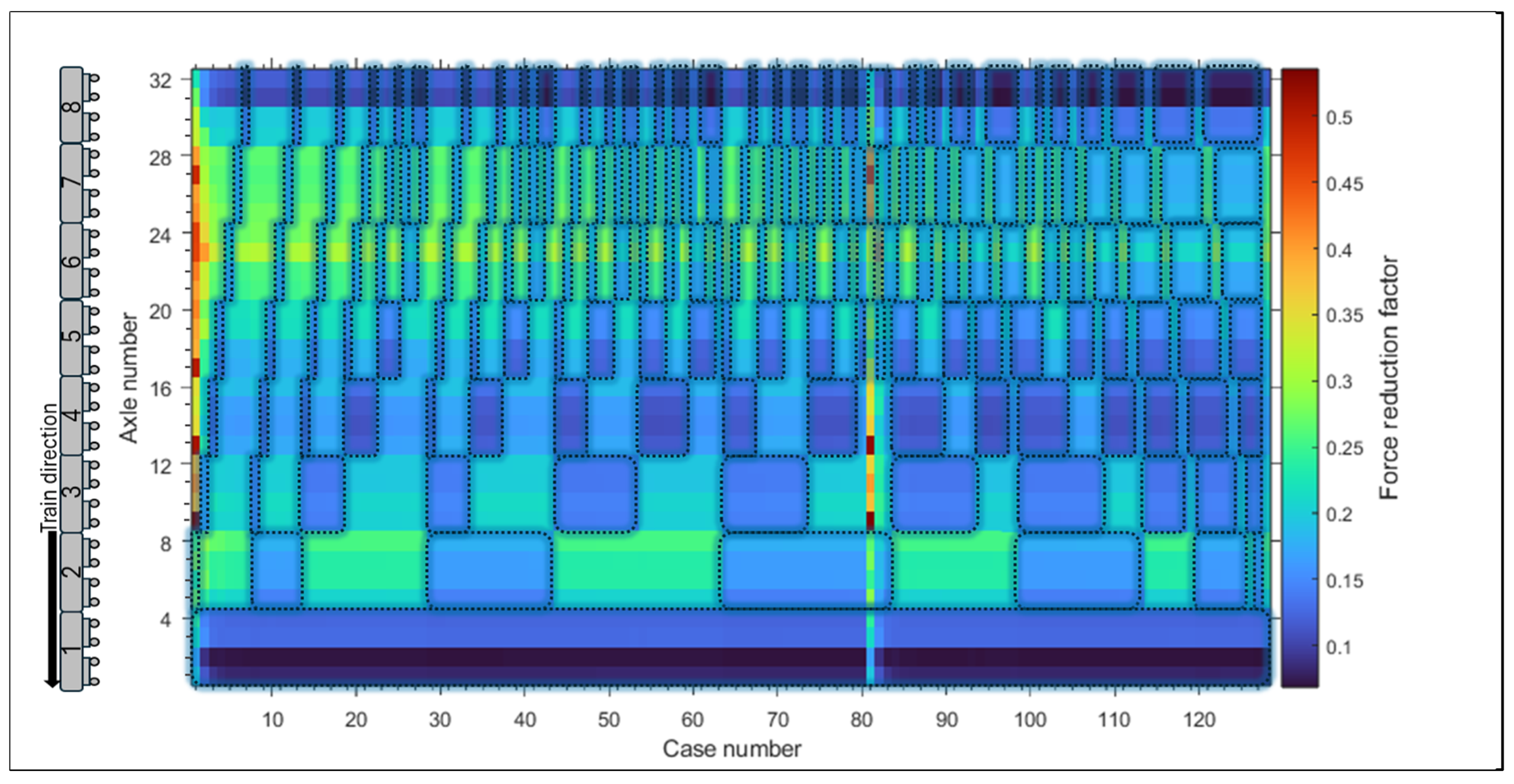The image size is (1514, 784).
Task: Click the 'Force reduction factor' colorbar label
Action: [x=1388, y=378]
